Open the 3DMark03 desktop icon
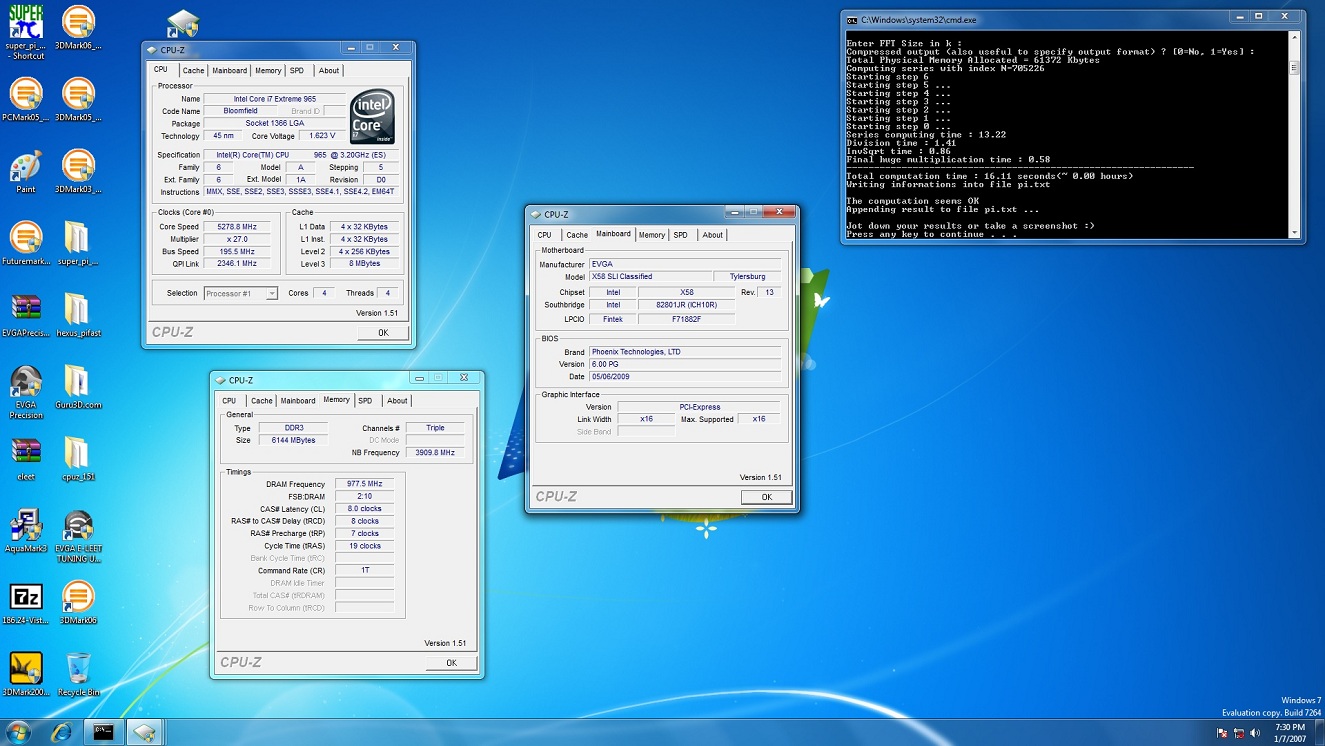The image size is (1325, 746). (x=78, y=172)
